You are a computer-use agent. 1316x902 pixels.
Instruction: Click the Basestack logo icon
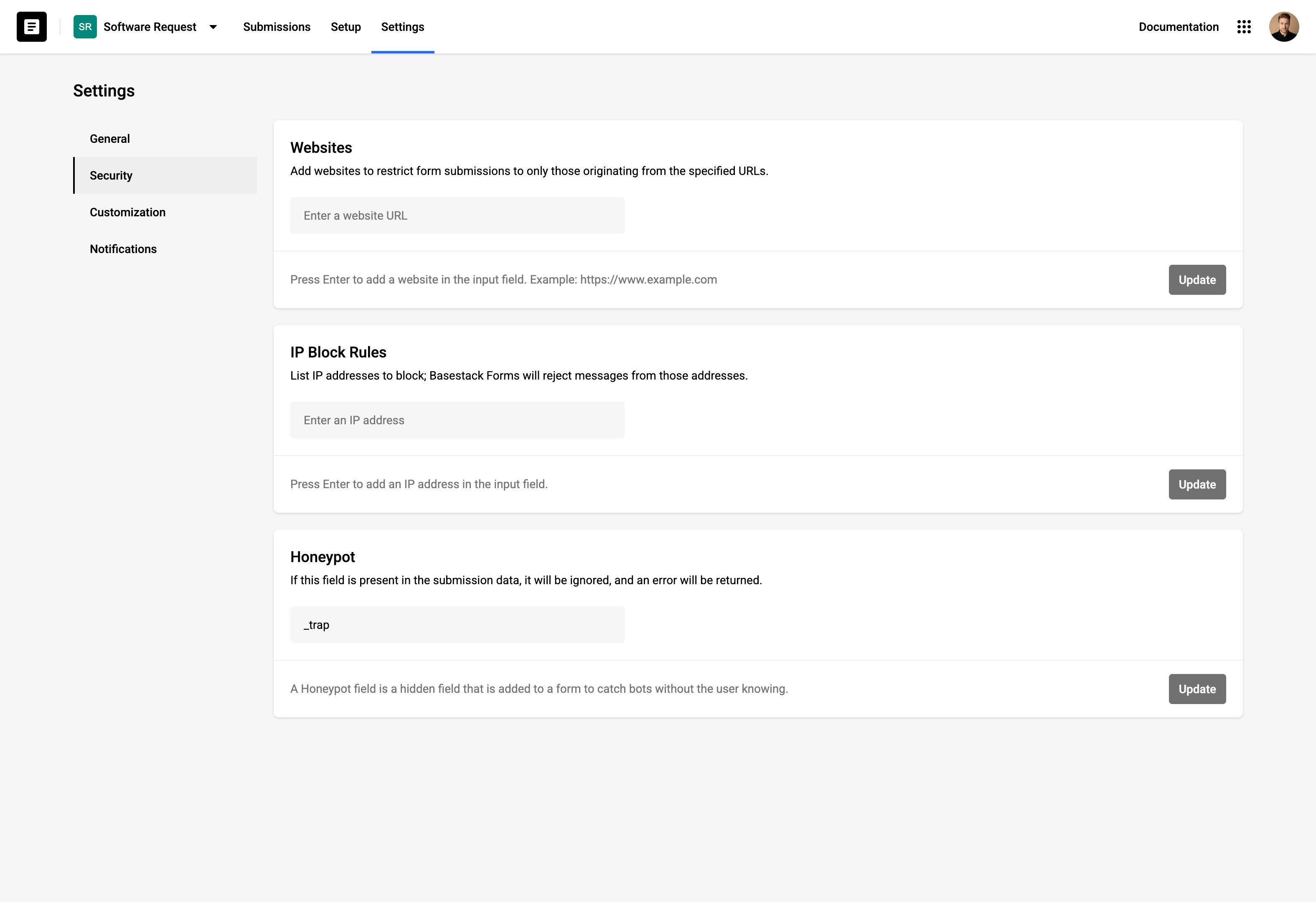pos(32,27)
